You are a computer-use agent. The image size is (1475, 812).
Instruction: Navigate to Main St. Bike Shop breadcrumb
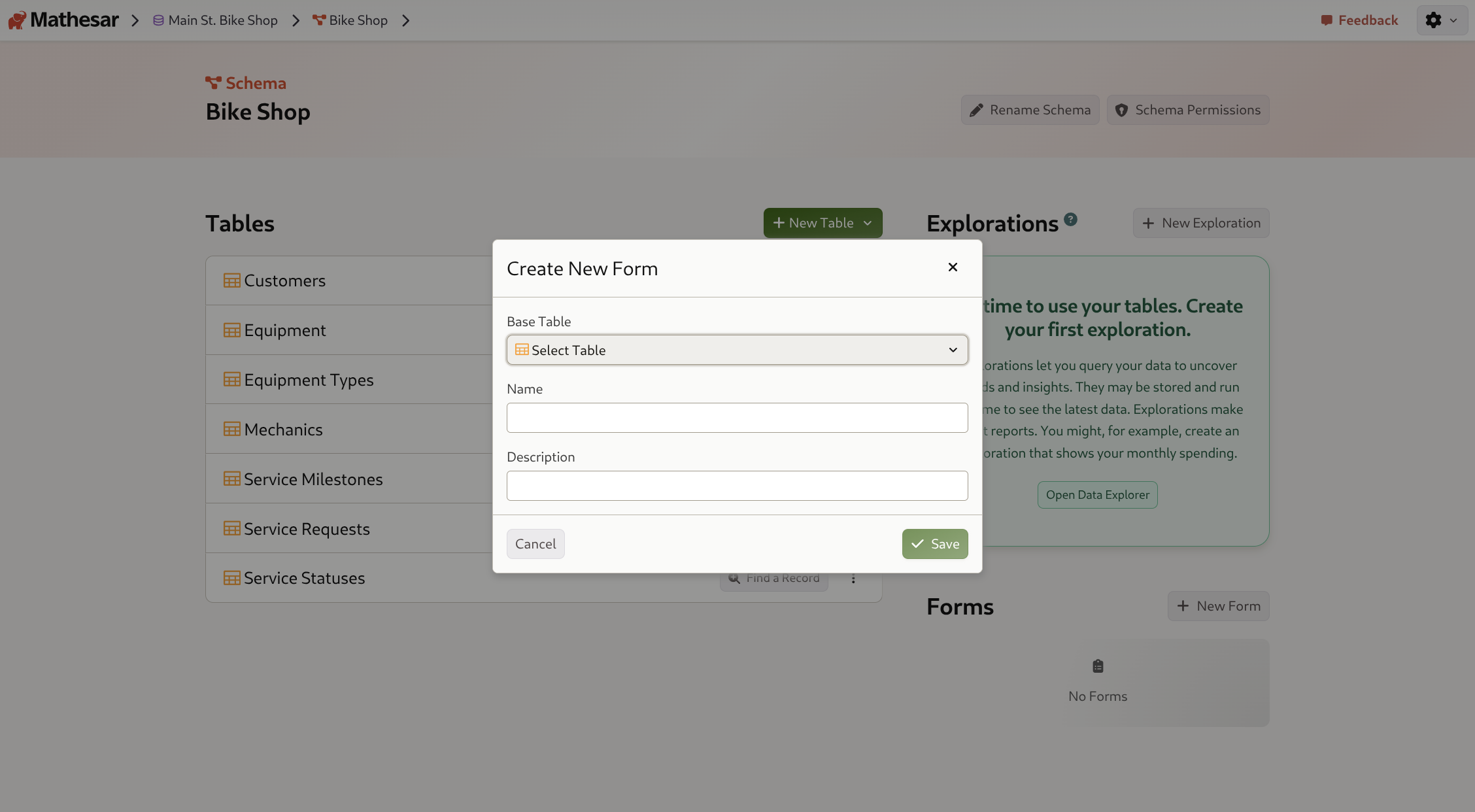pyautogui.click(x=222, y=20)
